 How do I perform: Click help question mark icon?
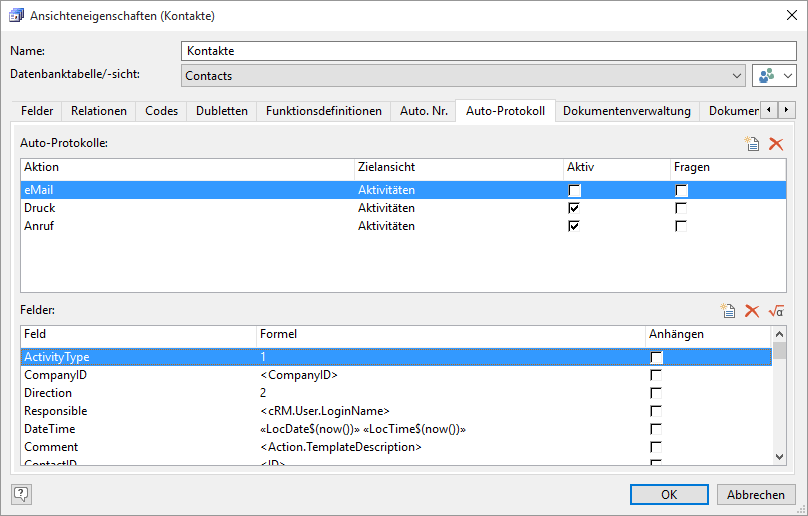[x=21, y=493]
